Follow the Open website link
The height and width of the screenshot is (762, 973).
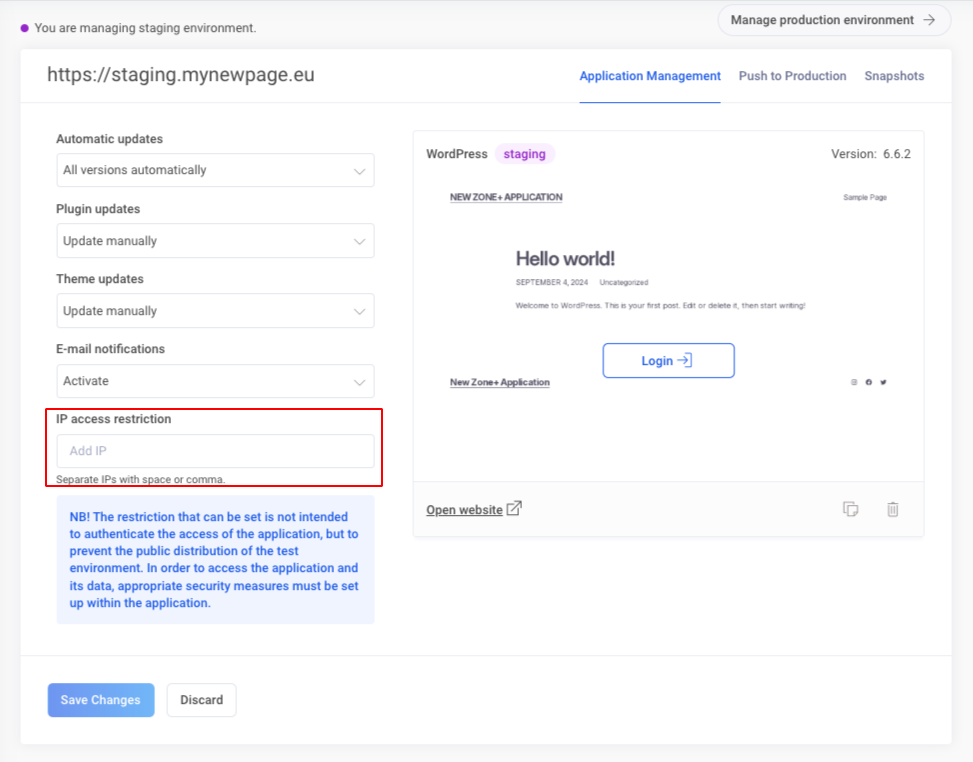tap(464, 510)
